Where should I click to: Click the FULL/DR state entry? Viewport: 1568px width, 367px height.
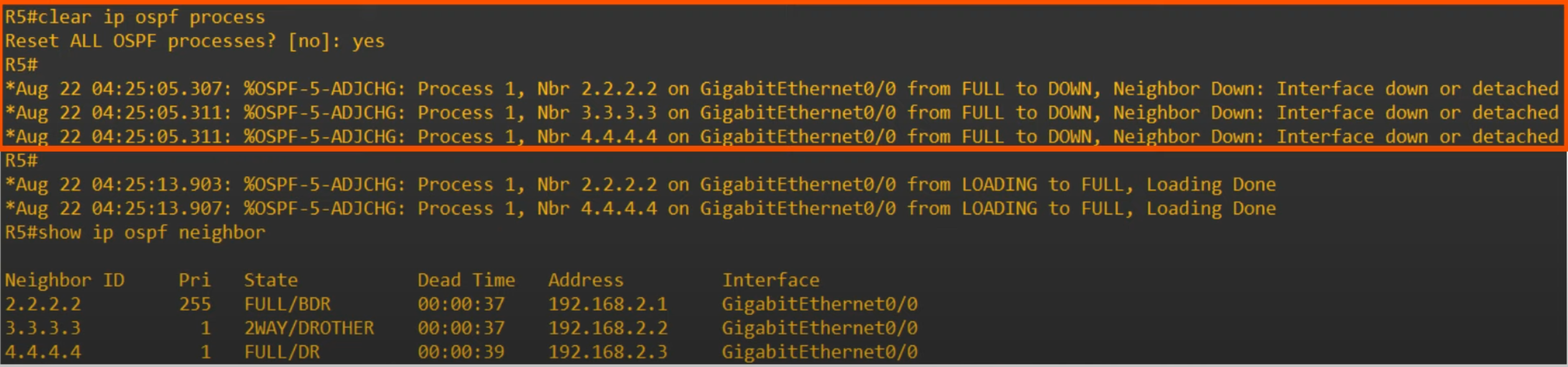(282, 352)
